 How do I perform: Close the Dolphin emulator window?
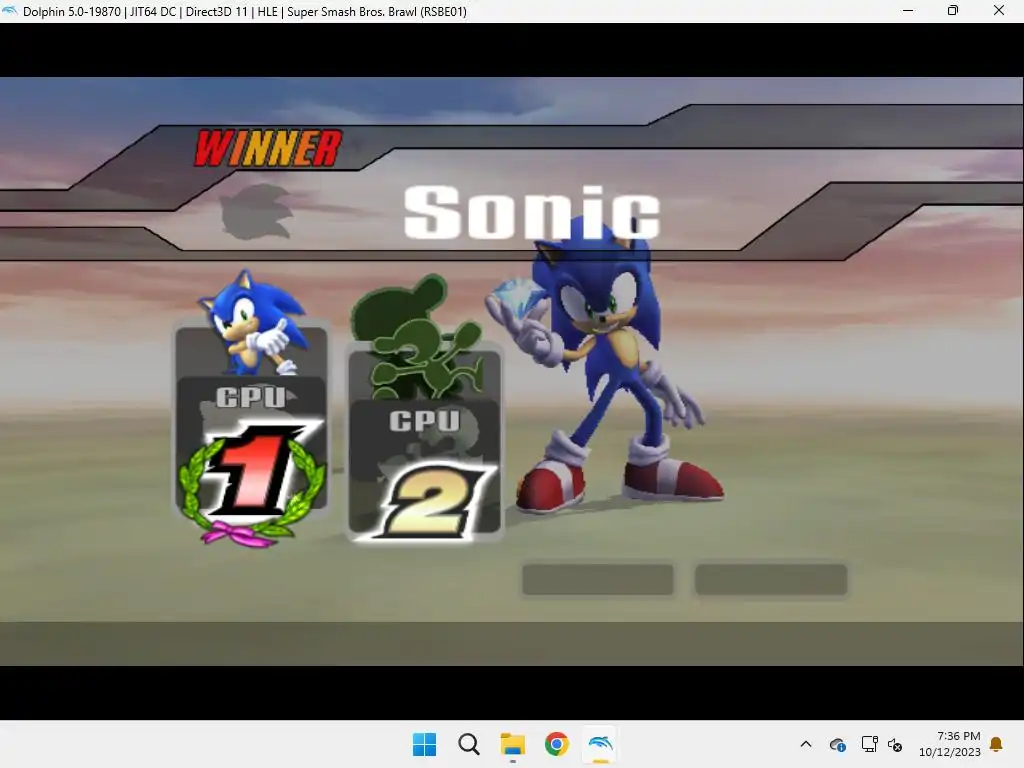pyautogui.click(x=999, y=10)
